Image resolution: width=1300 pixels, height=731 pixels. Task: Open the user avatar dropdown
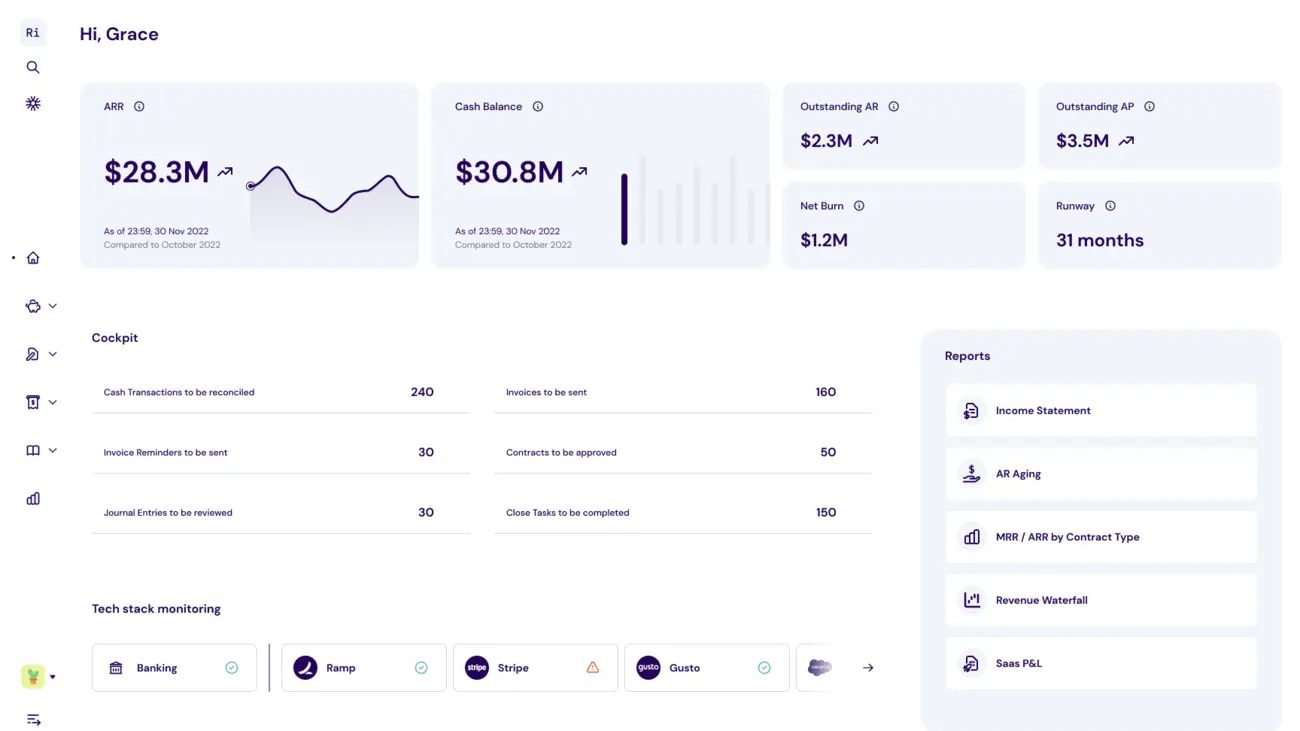39,677
